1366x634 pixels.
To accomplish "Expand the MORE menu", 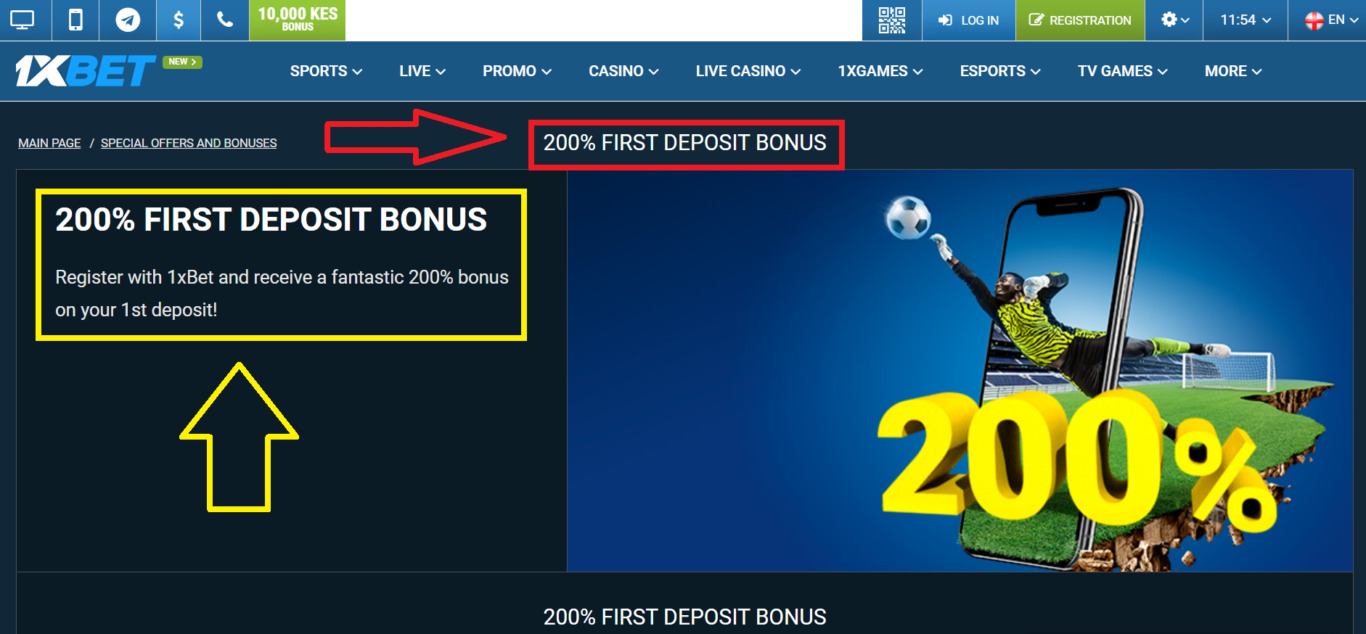I will (1233, 71).
